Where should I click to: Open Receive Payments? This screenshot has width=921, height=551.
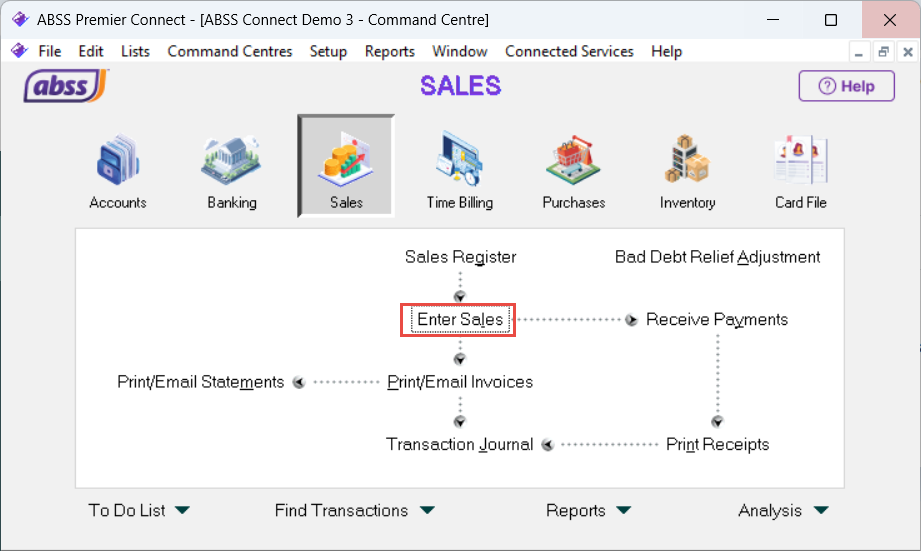click(x=716, y=320)
